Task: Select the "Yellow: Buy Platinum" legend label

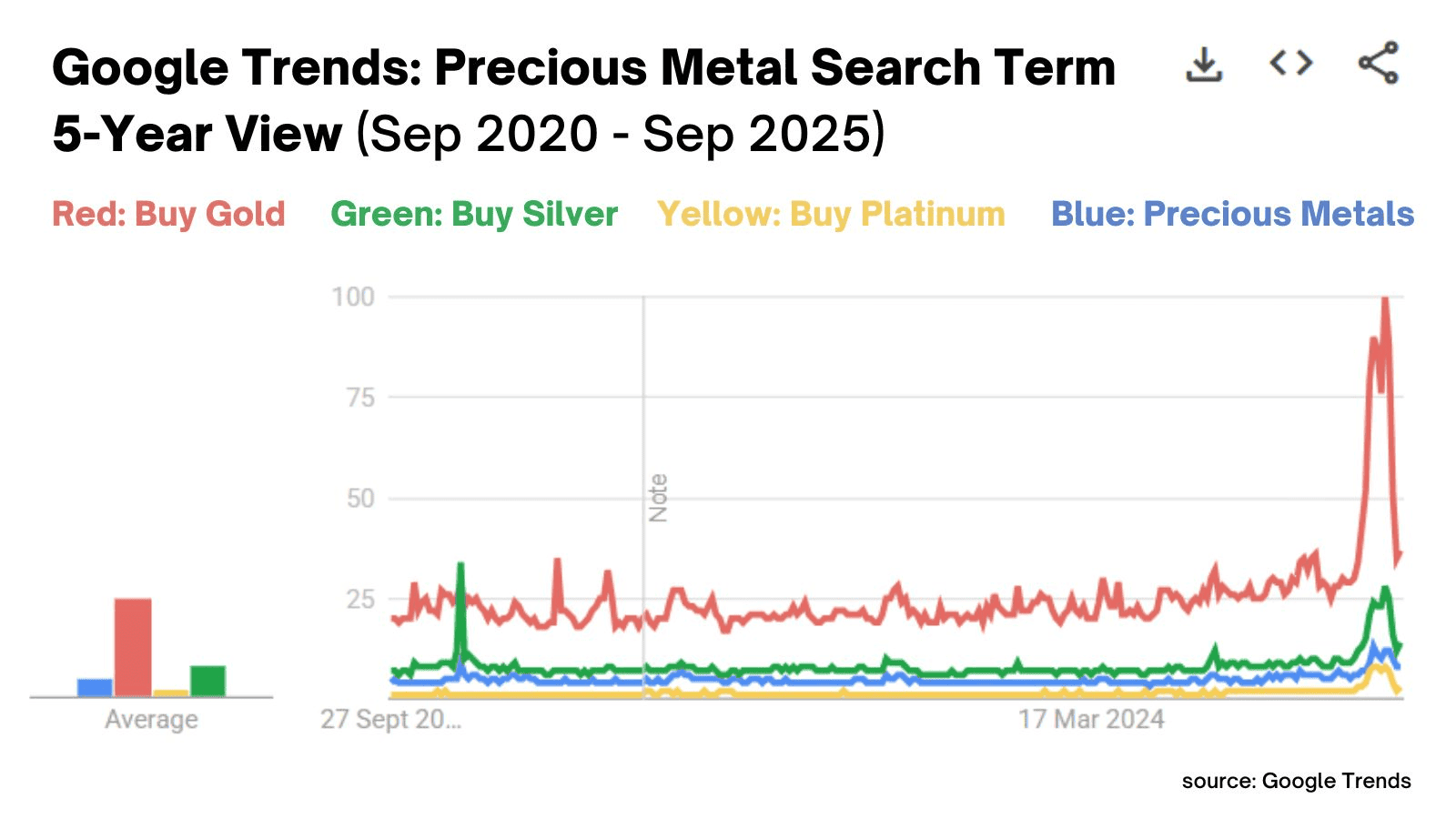Action: [x=831, y=214]
